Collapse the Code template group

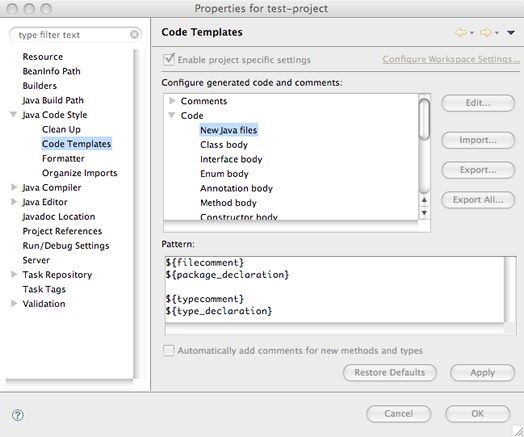(x=172, y=115)
